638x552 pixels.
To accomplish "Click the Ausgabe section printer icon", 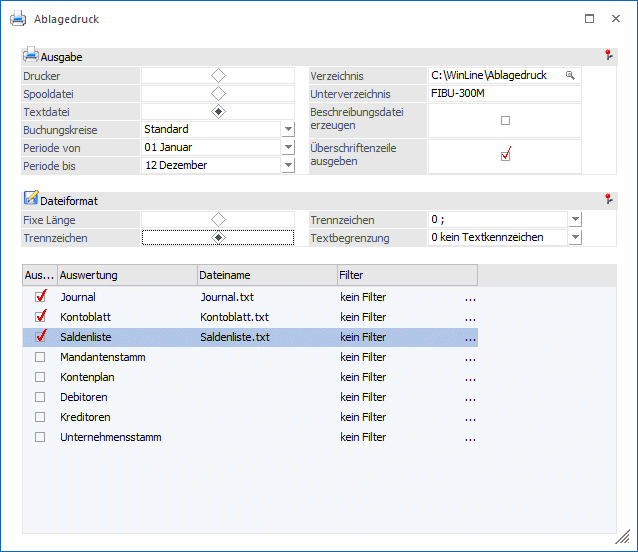I will click(31, 56).
